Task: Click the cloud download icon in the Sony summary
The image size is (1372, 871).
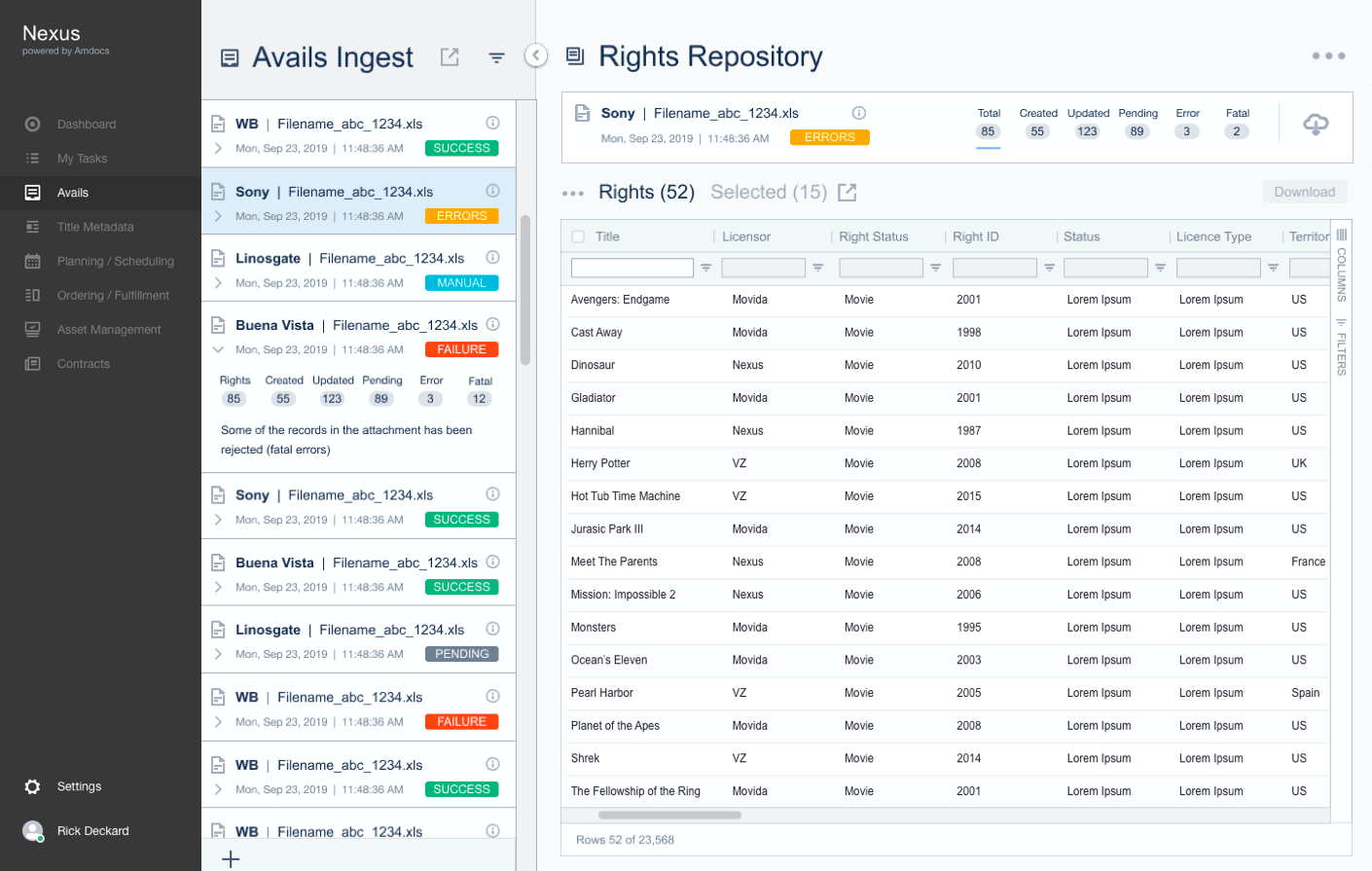Action: point(1316,125)
